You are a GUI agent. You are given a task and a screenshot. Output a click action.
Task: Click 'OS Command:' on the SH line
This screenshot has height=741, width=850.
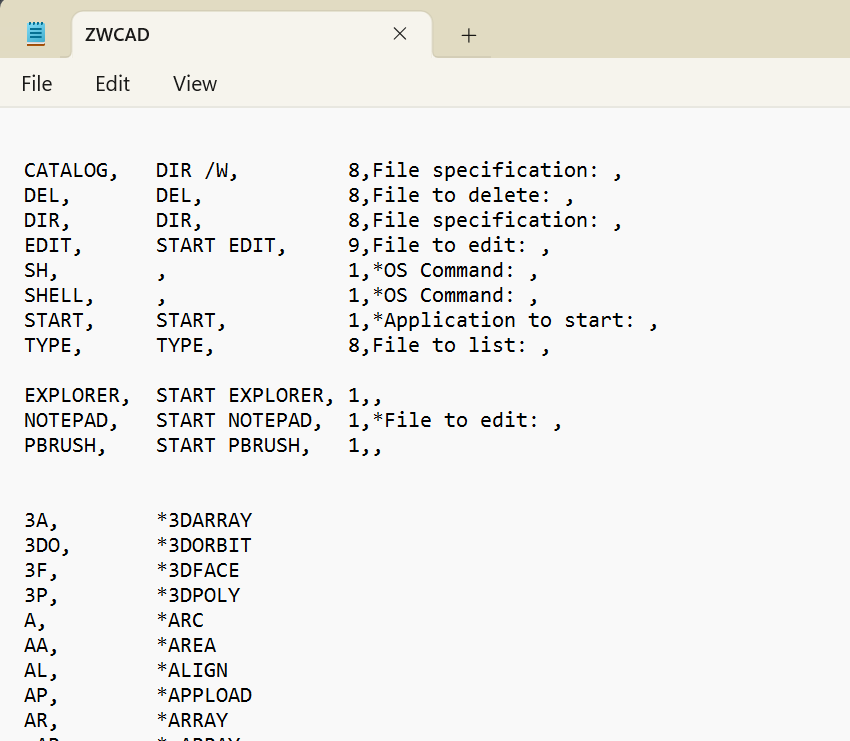coord(449,270)
